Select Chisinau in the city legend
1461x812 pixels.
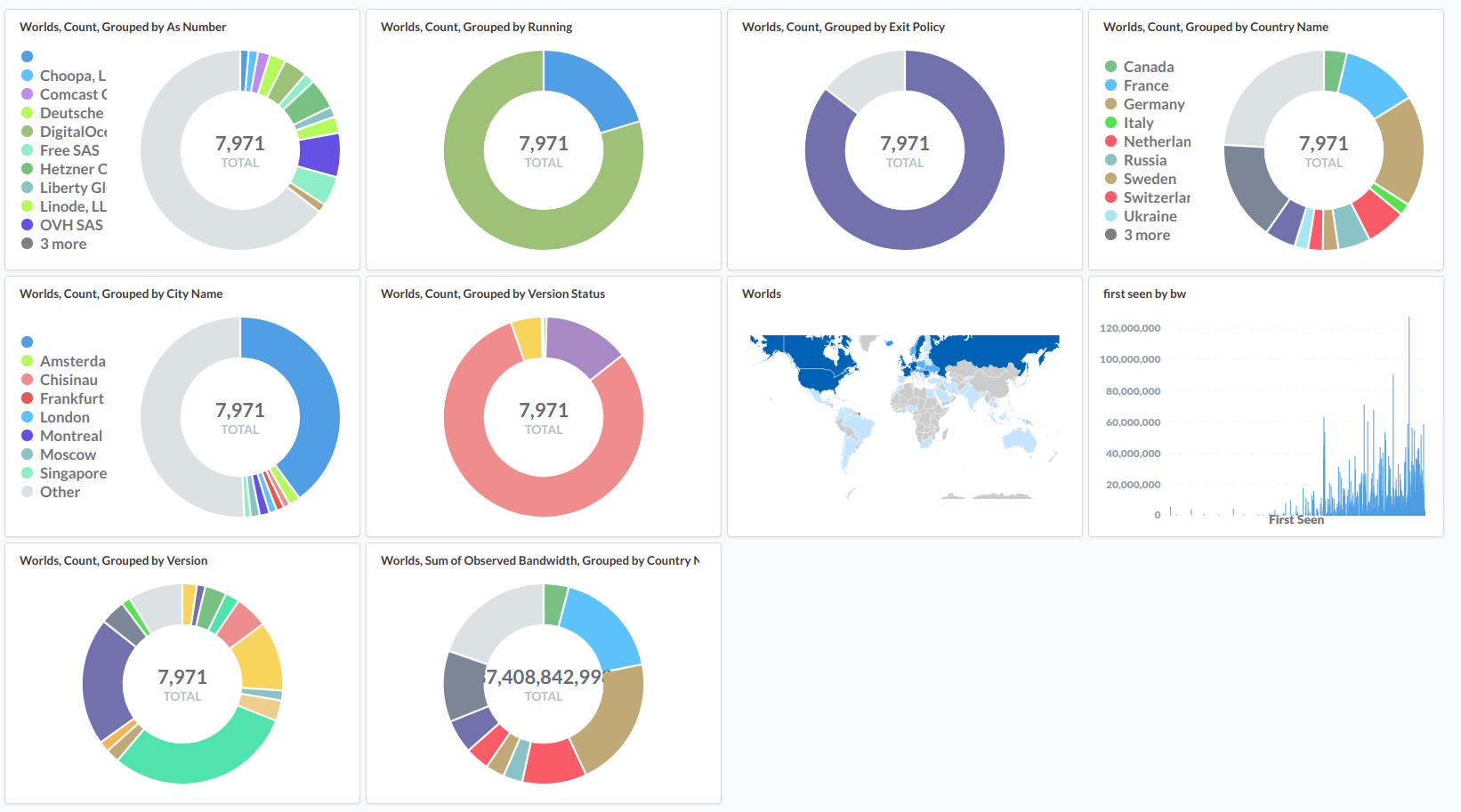tap(60, 380)
